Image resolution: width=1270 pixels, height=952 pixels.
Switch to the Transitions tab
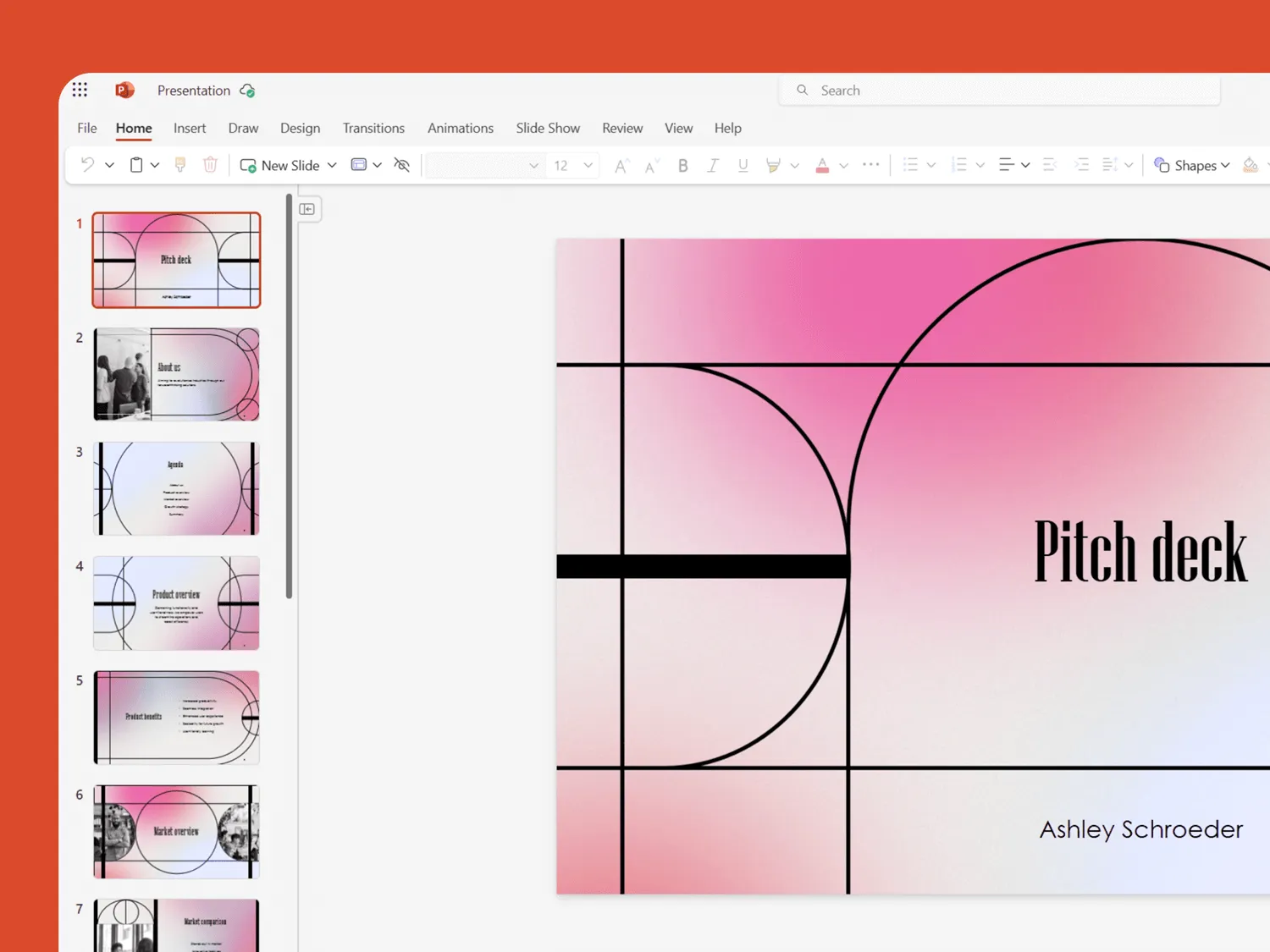click(373, 128)
